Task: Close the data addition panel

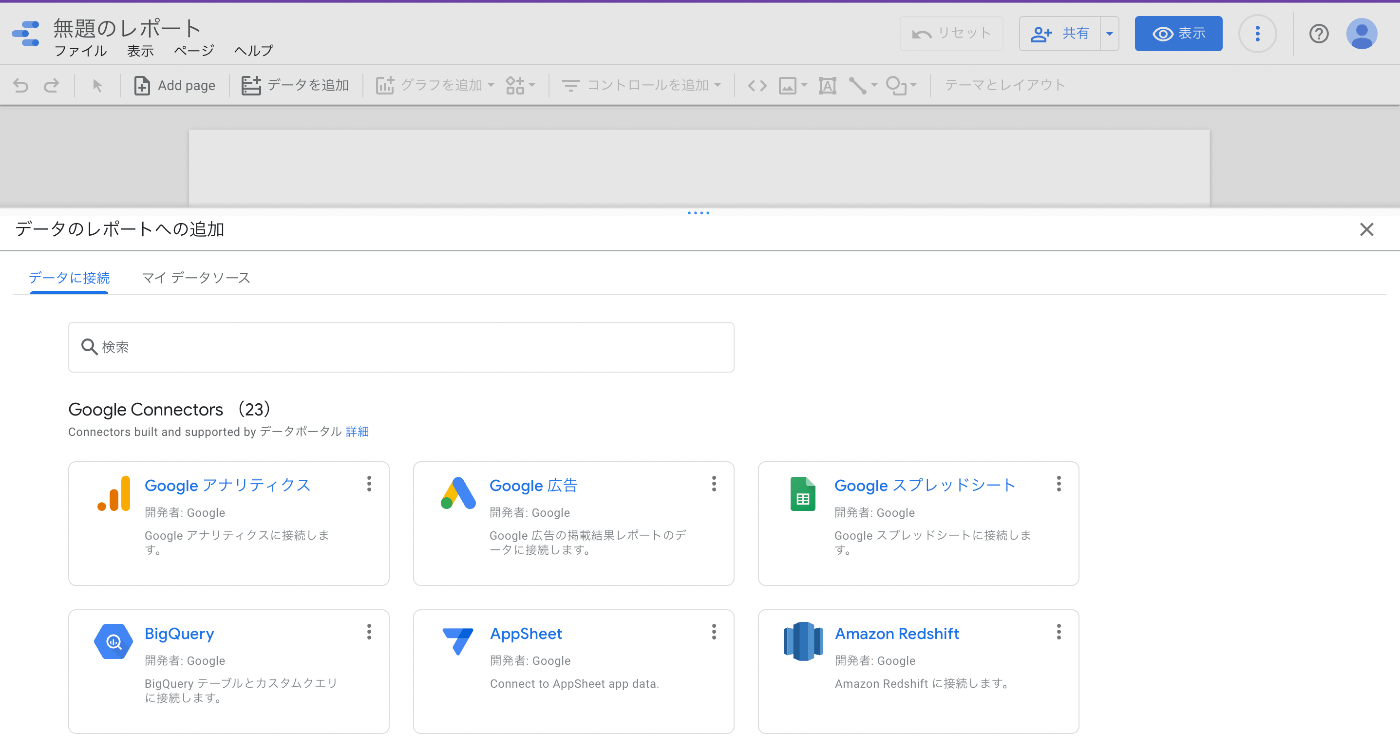Action: tap(1367, 230)
